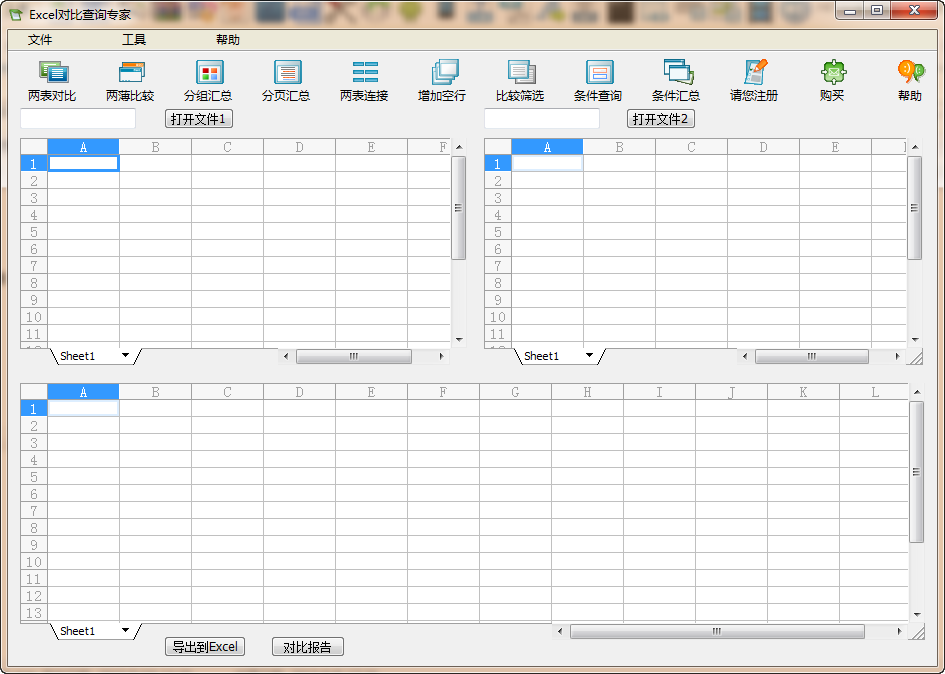The height and width of the screenshot is (674, 945).
Task: Open the 帮助 menu in menu bar
Action: pos(228,40)
